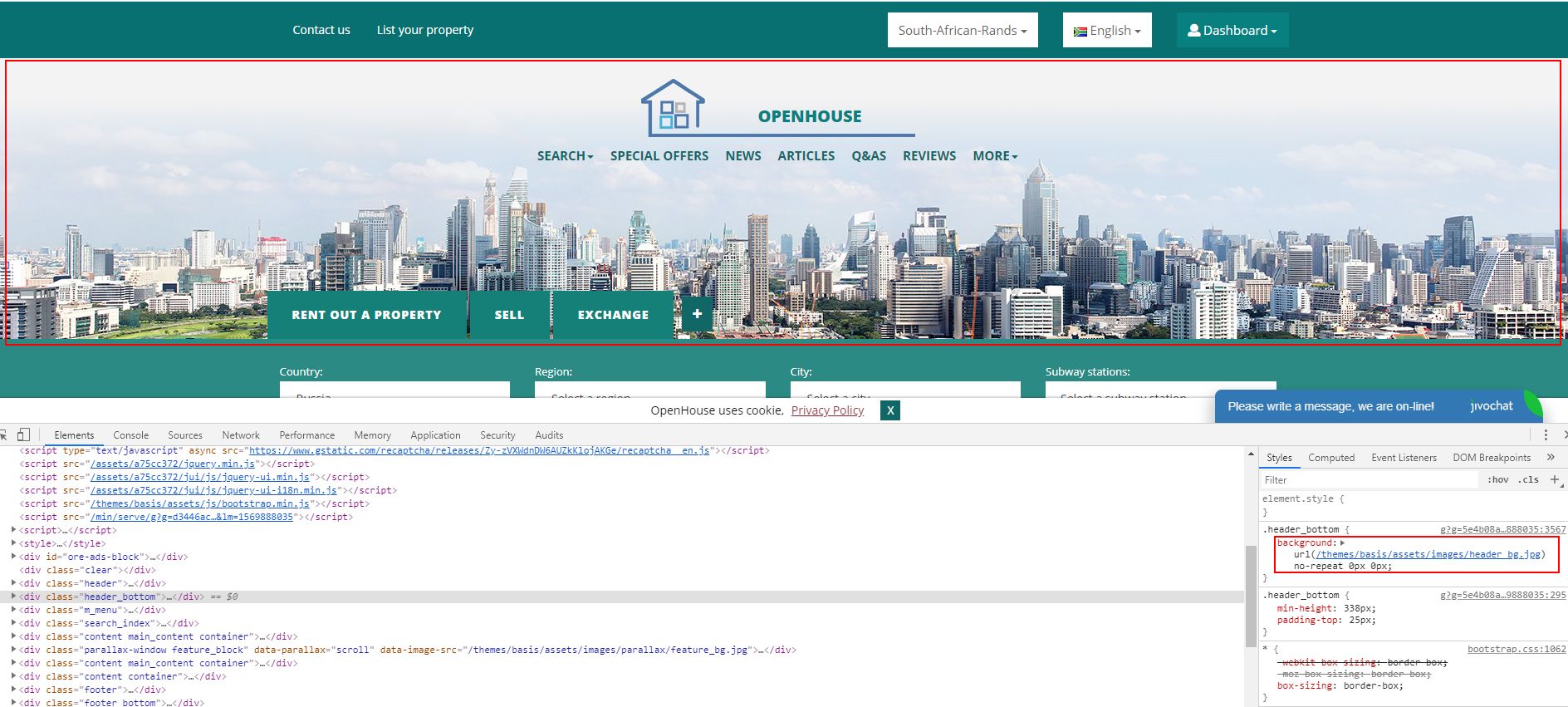Open the jivochat message widget

(x=1379, y=406)
